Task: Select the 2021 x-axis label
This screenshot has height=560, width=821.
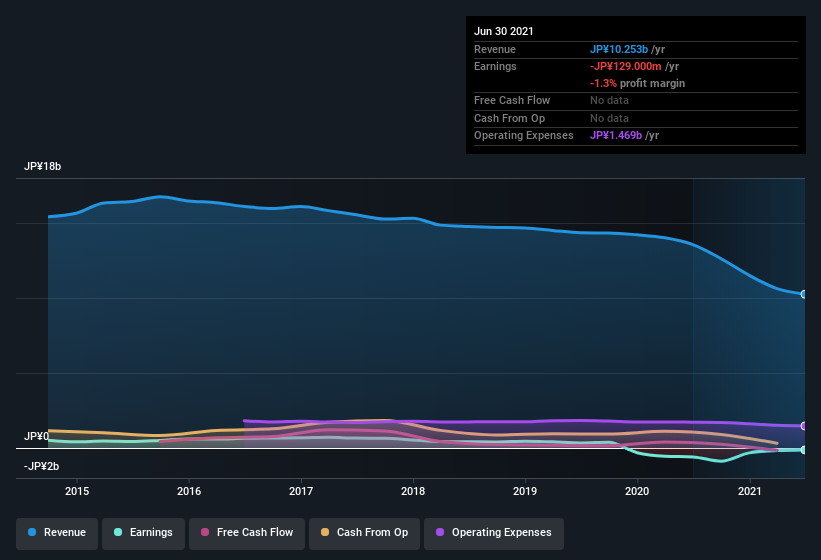Action: tap(750, 491)
